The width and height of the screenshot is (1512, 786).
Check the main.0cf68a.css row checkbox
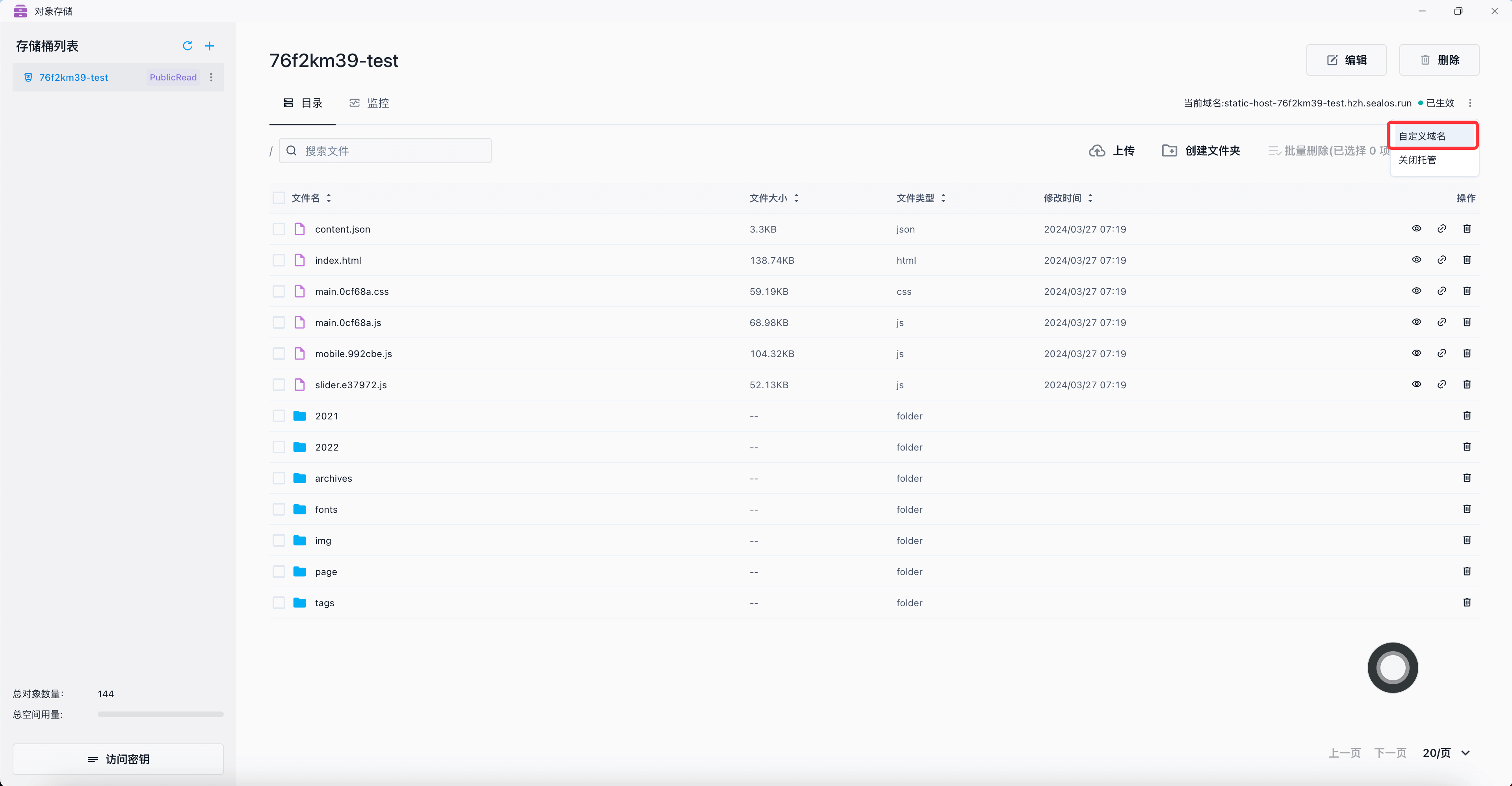pyautogui.click(x=279, y=291)
